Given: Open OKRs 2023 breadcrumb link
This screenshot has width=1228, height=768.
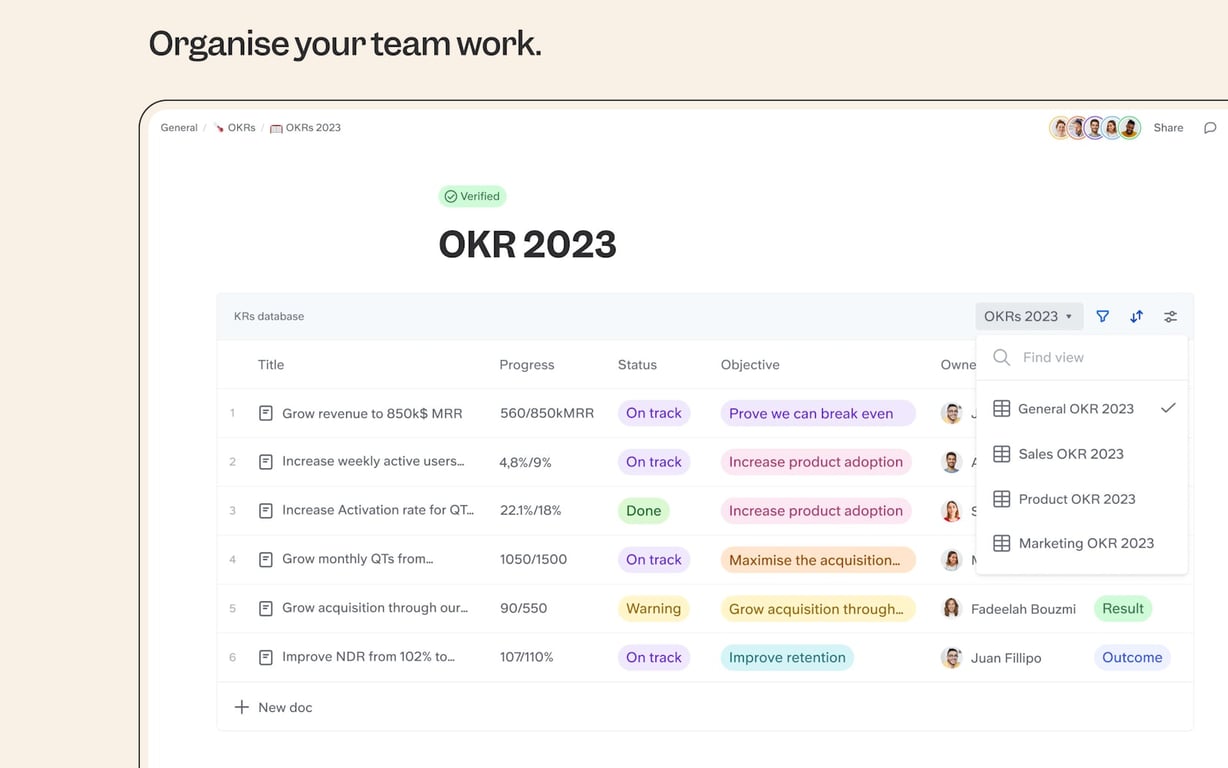Looking at the screenshot, I should 313,128.
